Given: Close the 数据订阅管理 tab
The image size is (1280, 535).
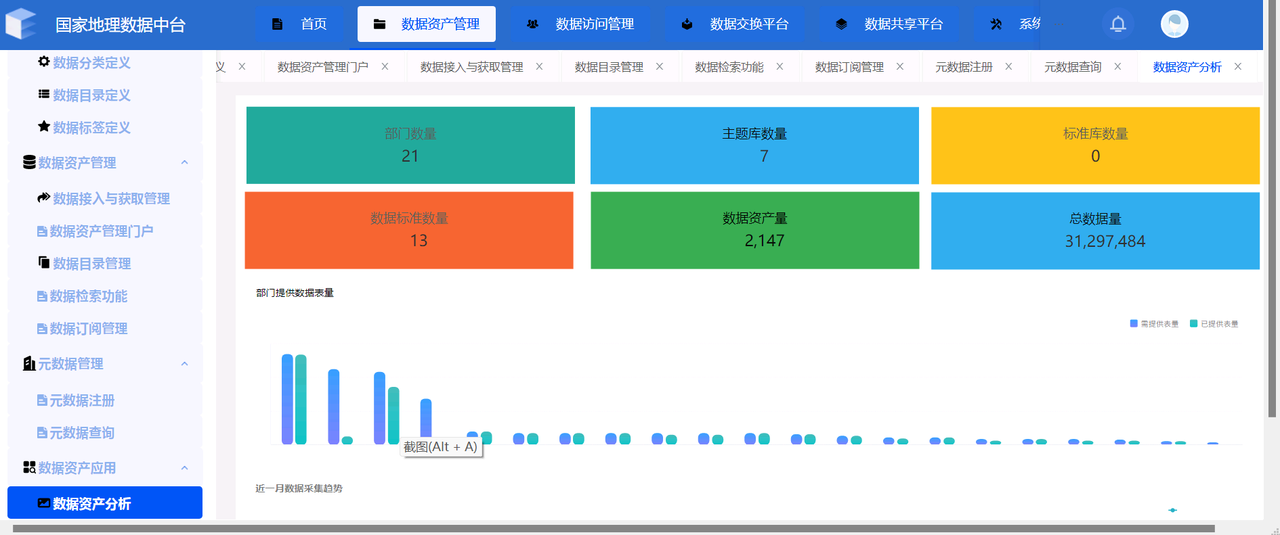Looking at the screenshot, I should (900, 67).
